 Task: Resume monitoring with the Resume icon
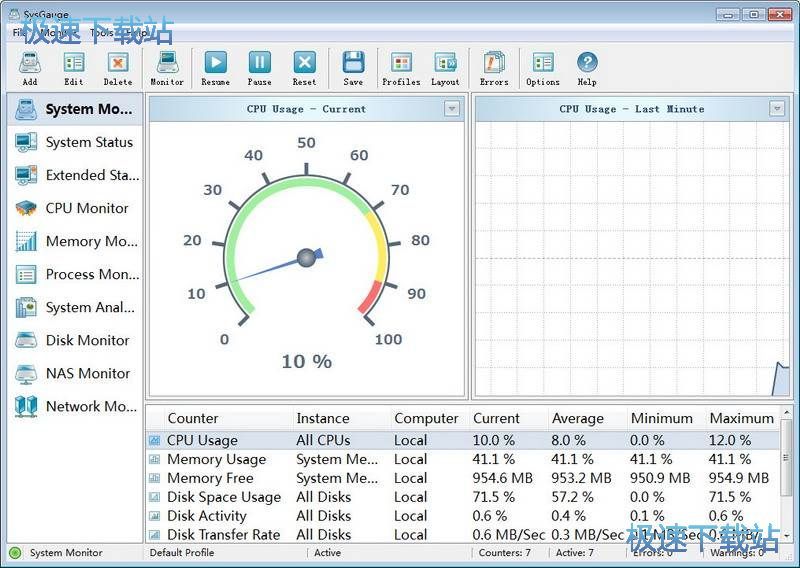215,64
